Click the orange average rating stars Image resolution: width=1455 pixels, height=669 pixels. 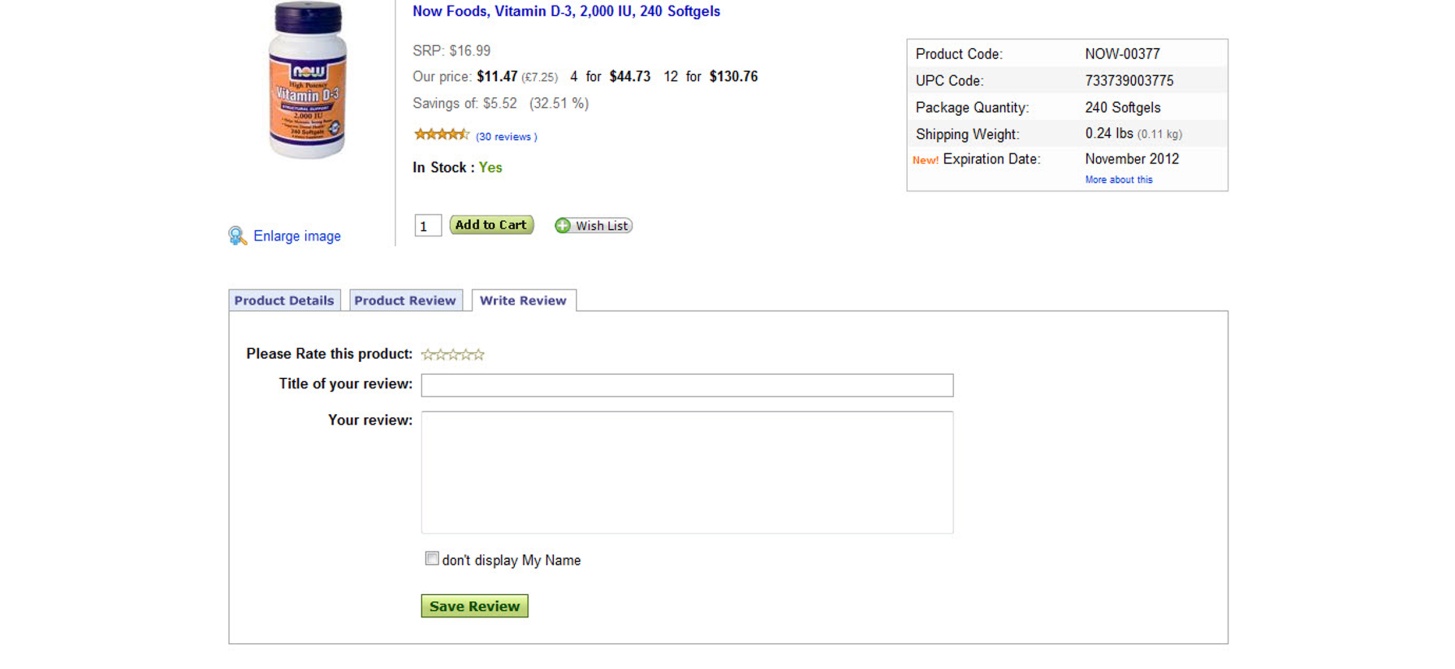(x=441, y=135)
